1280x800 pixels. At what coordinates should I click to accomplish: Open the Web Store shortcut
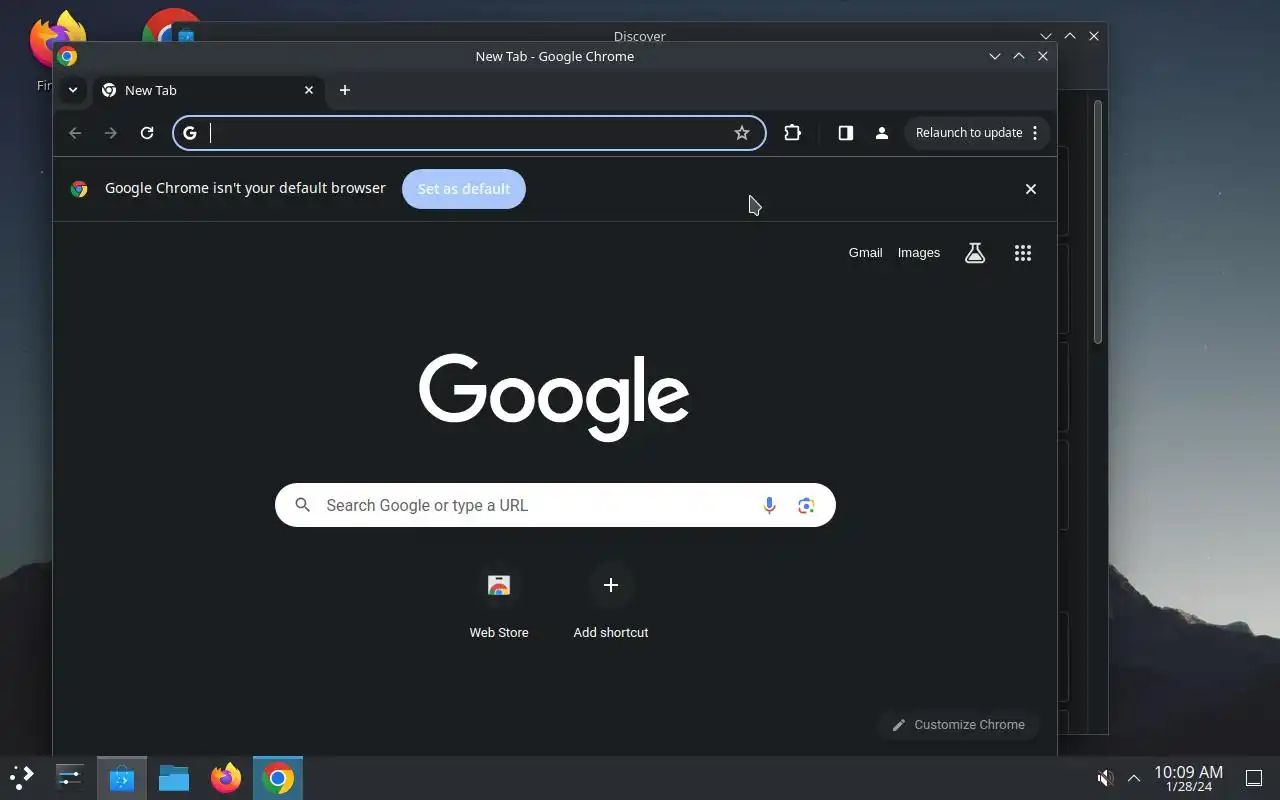pos(499,602)
